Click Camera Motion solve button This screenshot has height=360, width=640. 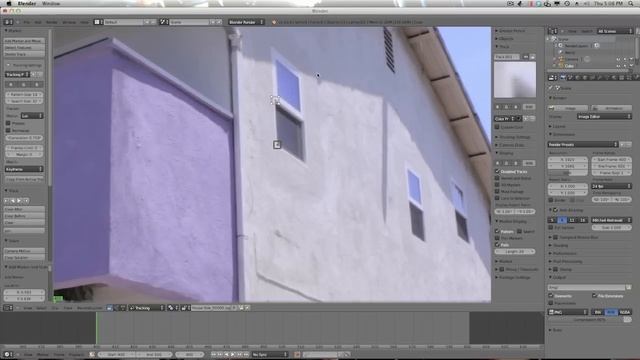24,251
